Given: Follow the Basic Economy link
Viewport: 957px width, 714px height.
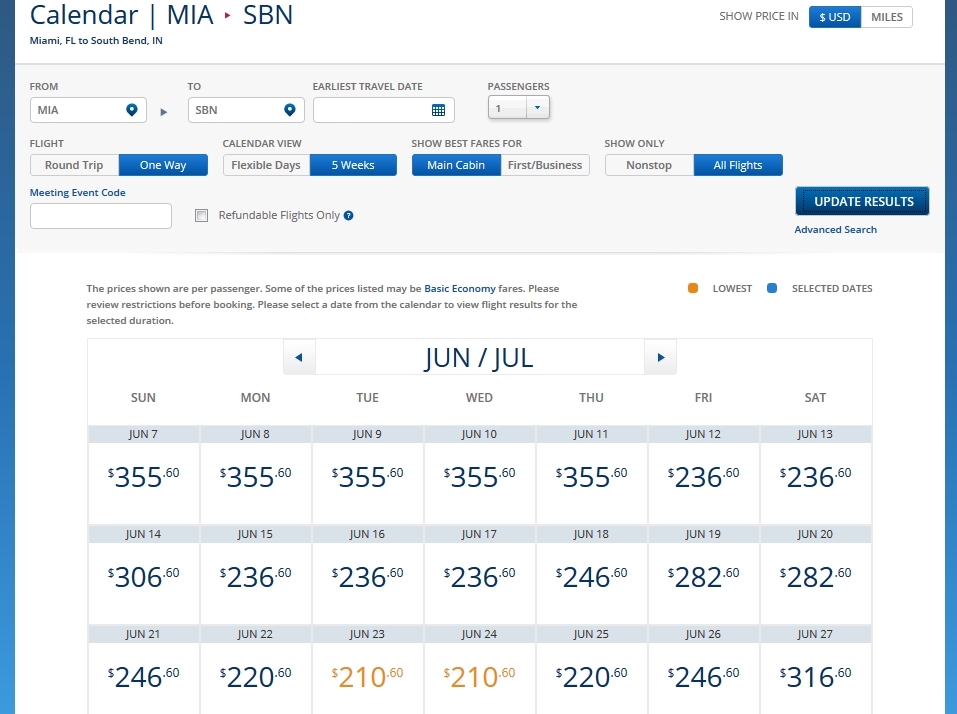Looking at the screenshot, I should coord(461,288).
